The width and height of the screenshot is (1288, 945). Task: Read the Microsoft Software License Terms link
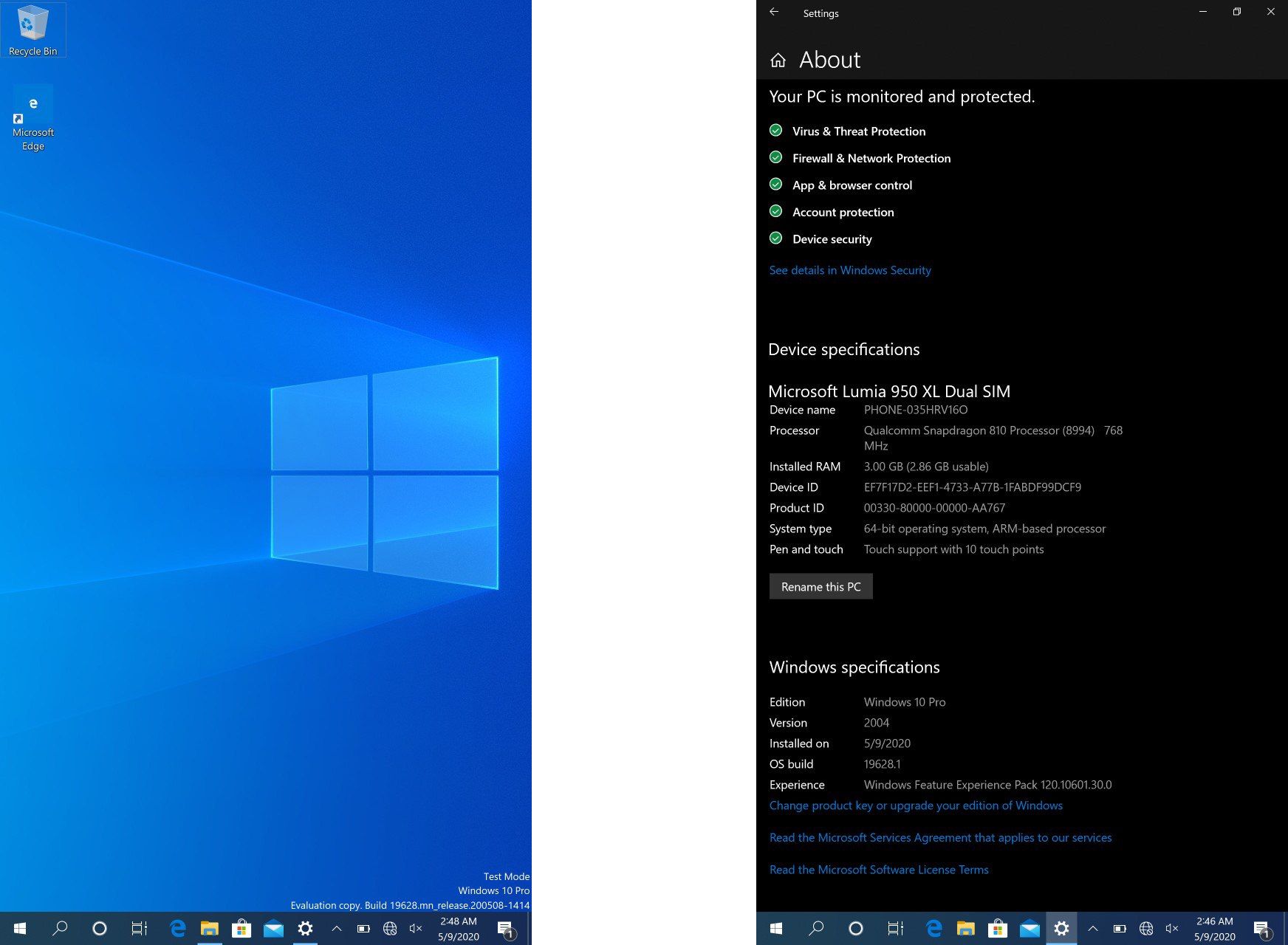[x=879, y=870]
